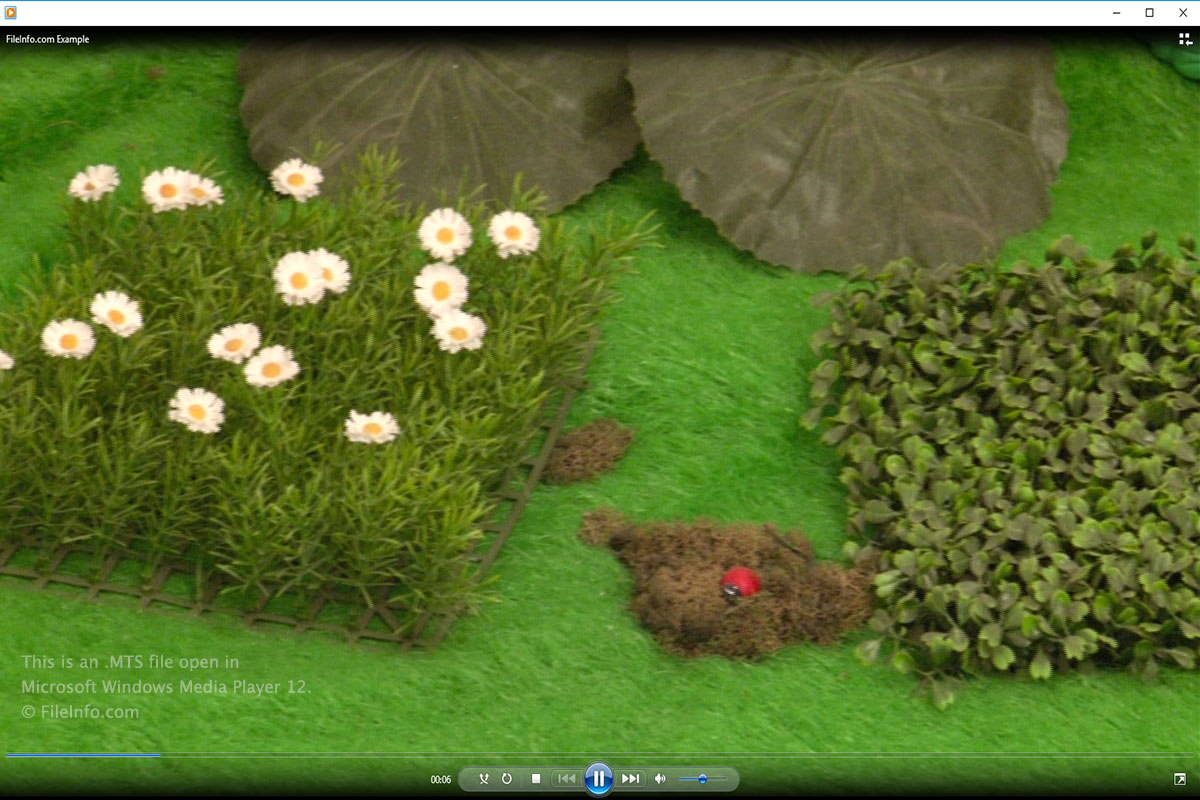
Task: Minimize the Media Player window
Action: click(x=1116, y=13)
